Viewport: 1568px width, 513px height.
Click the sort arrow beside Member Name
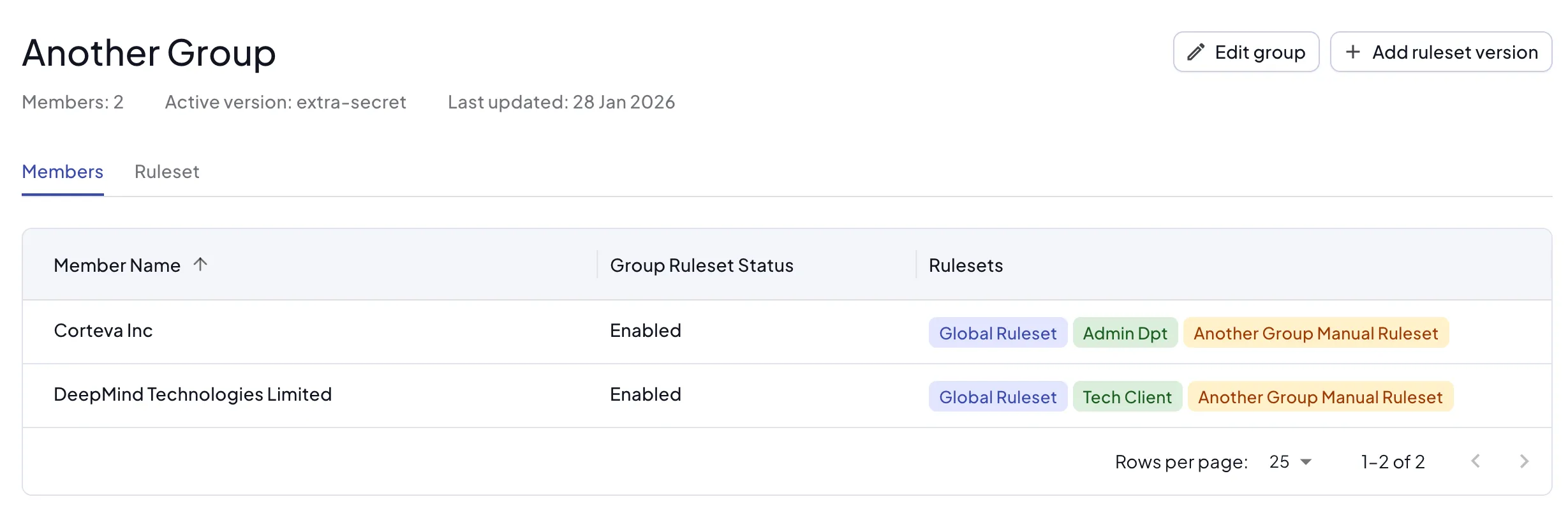pos(200,264)
